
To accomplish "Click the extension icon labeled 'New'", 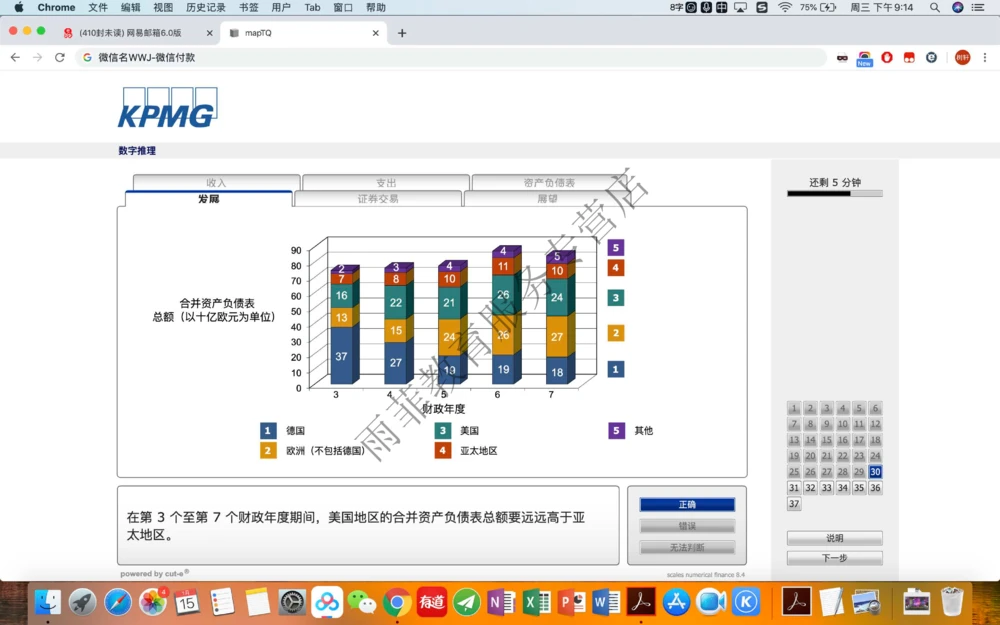I will [864, 57].
